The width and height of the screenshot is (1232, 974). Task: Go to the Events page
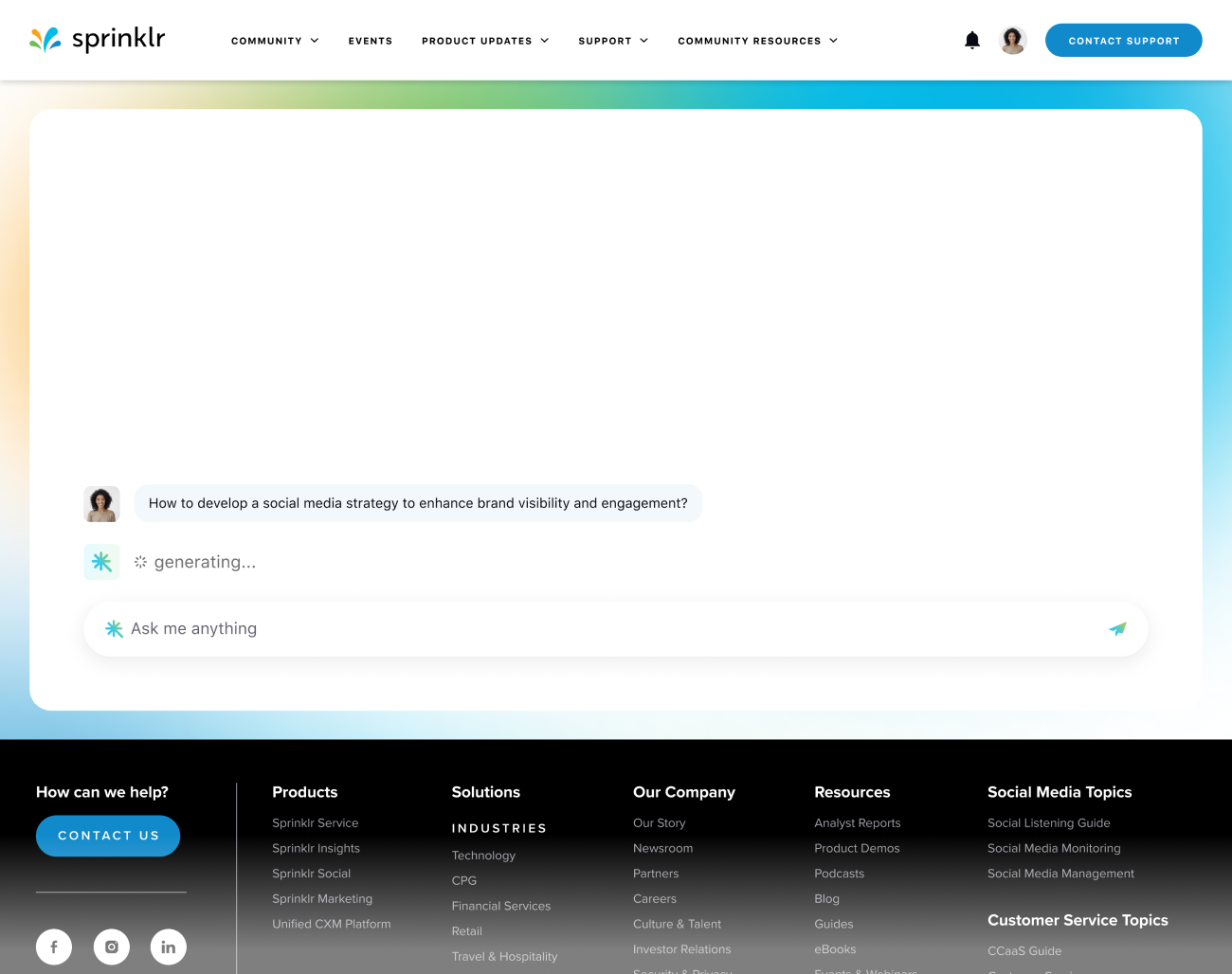click(370, 41)
